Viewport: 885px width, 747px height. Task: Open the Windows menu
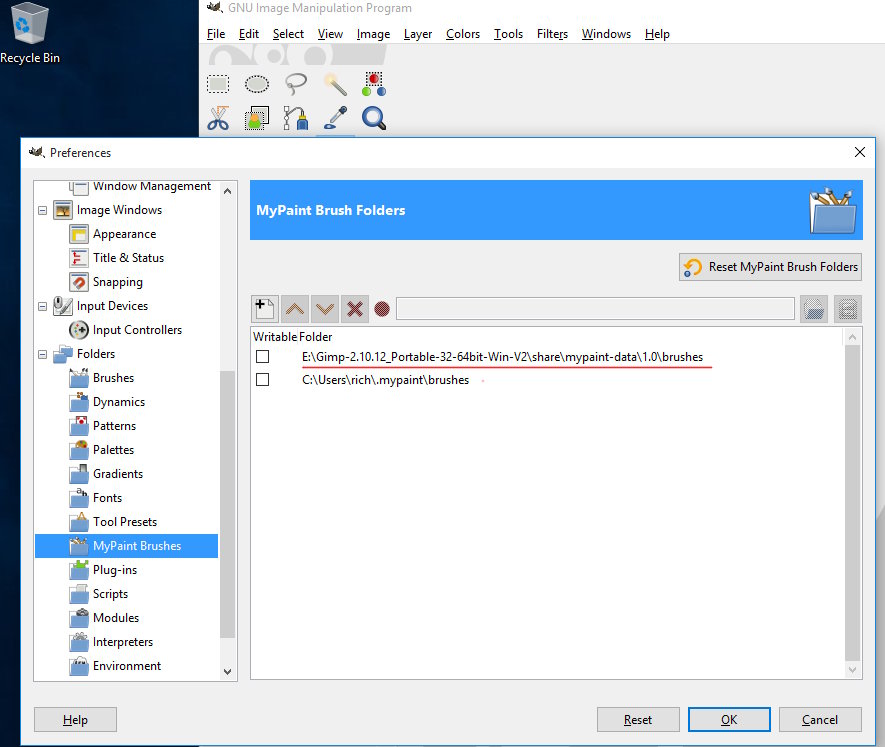coord(606,34)
